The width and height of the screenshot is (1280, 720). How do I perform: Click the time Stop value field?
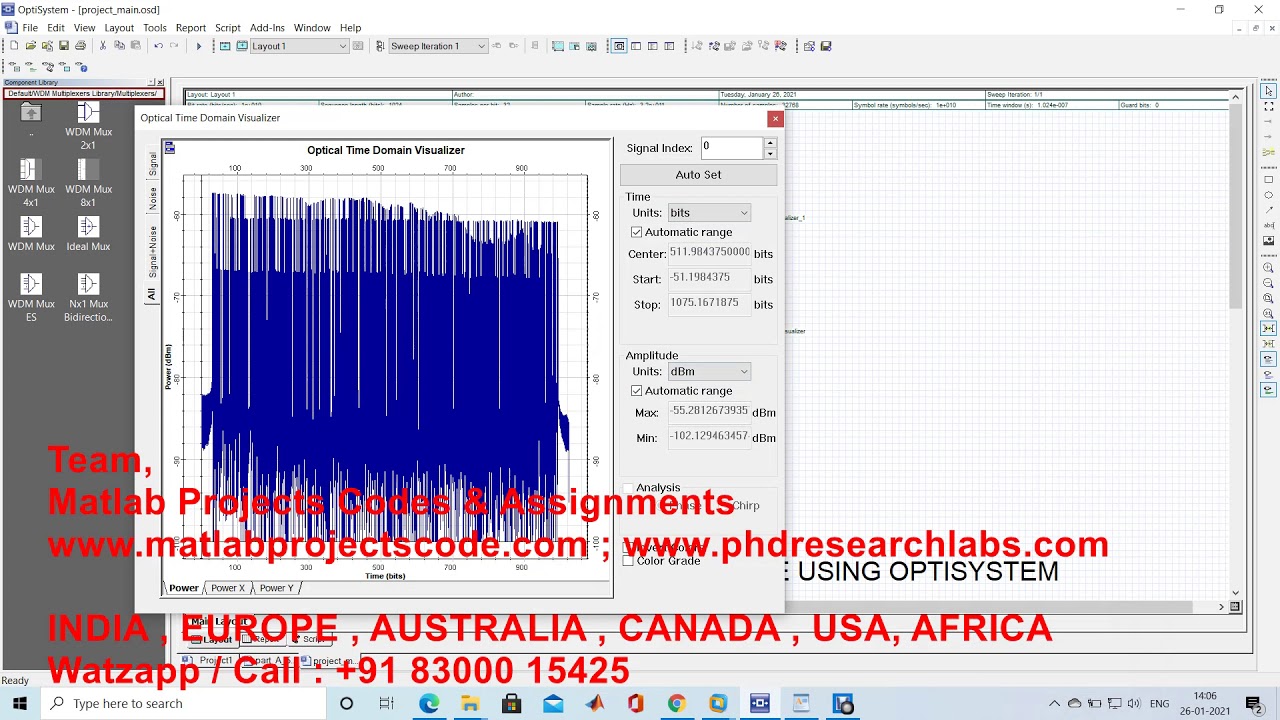(x=709, y=303)
